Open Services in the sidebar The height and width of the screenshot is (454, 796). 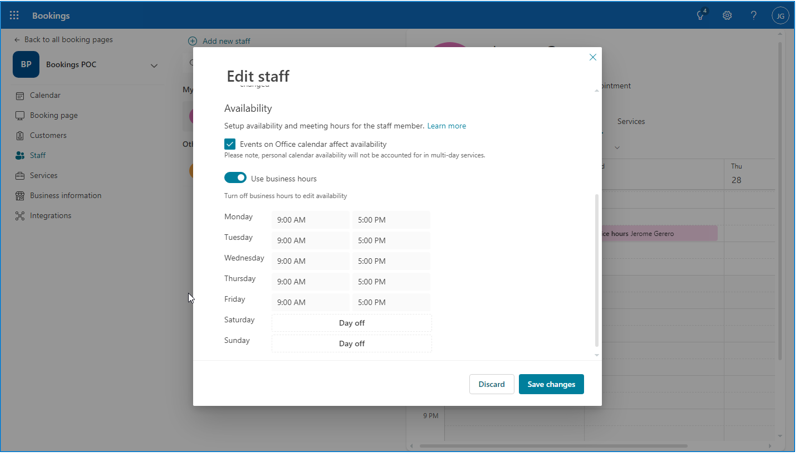43,176
